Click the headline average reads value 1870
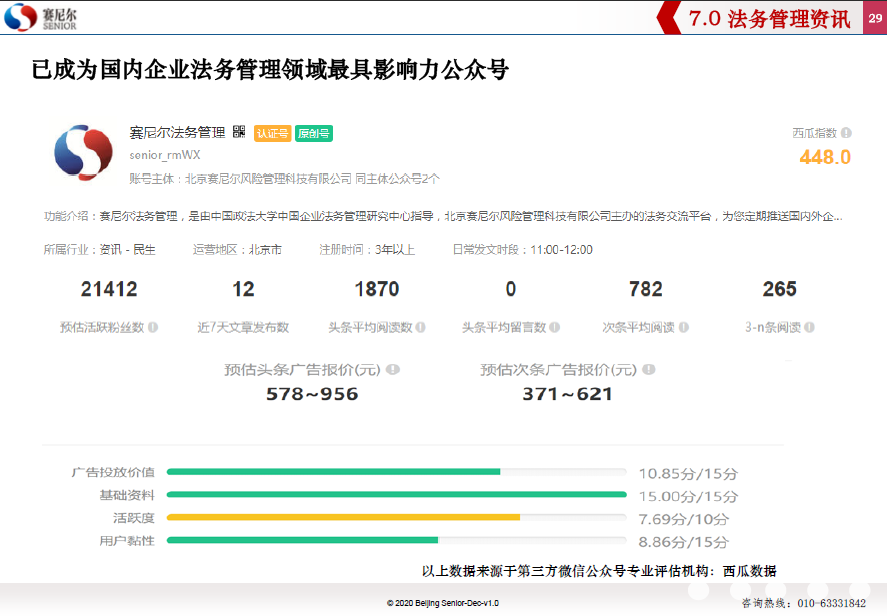The height and width of the screenshot is (616, 887). click(x=377, y=289)
